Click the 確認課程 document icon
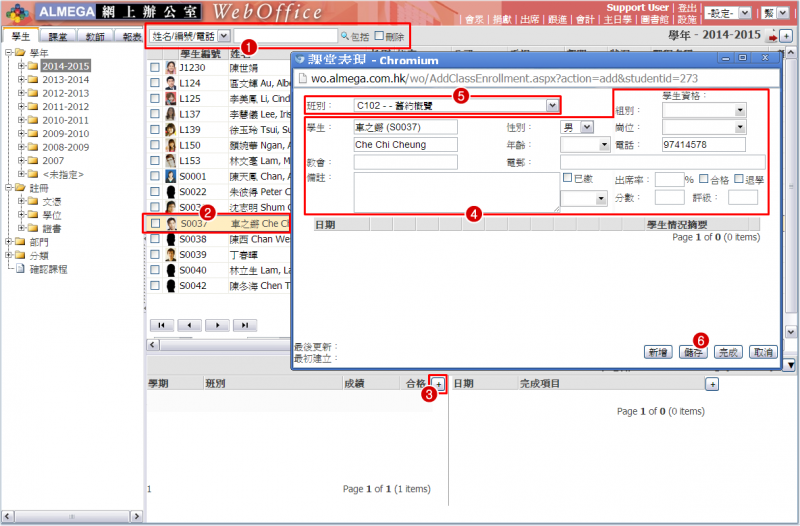800x526 pixels. coord(20,268)
